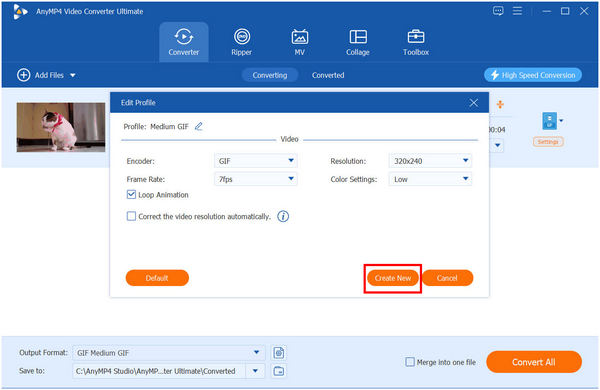Open the Resolution 320x240 dropdown

[430, 161]
